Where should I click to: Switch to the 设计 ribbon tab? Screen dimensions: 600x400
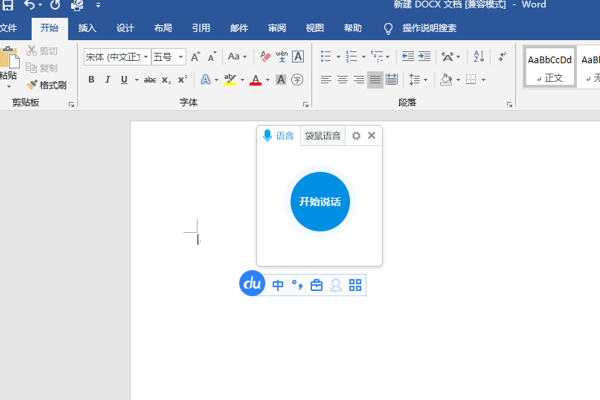125,28
